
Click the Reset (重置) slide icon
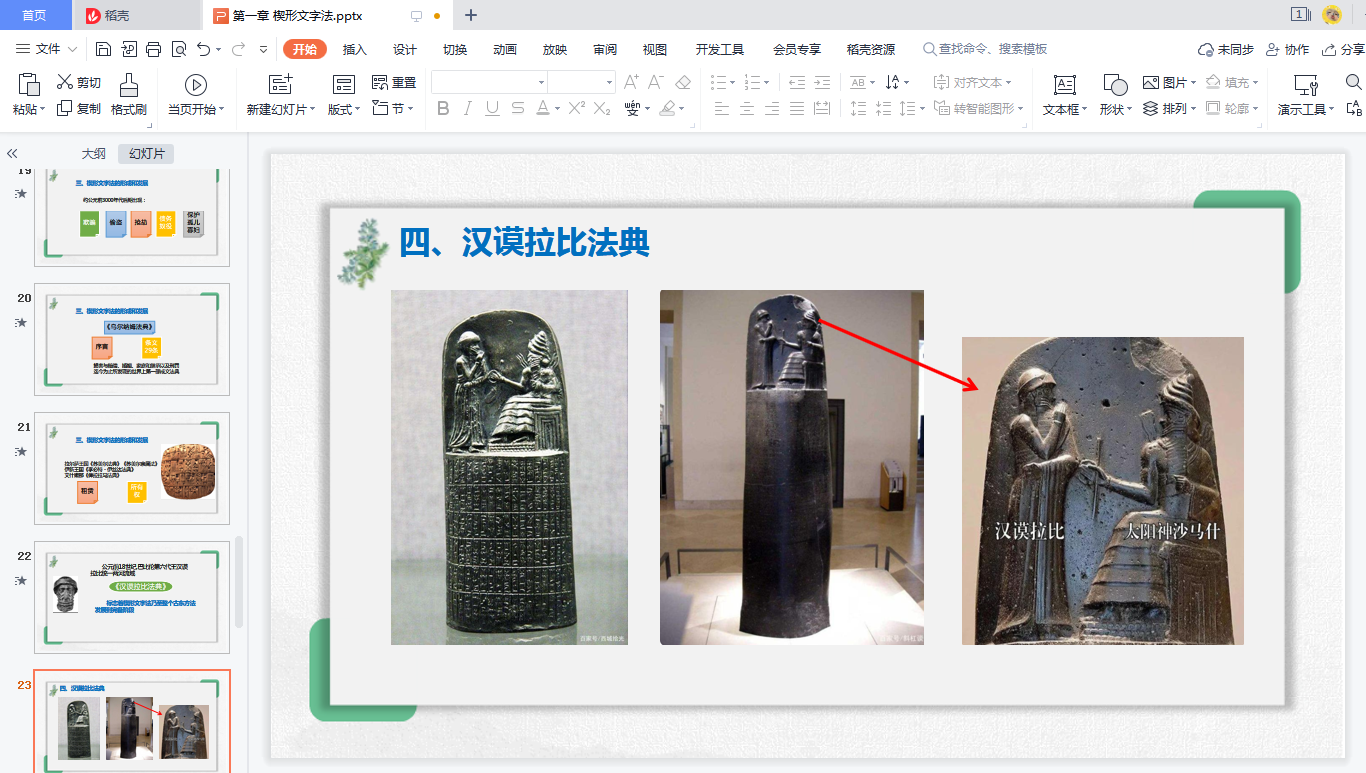click(x=380, y=82)
